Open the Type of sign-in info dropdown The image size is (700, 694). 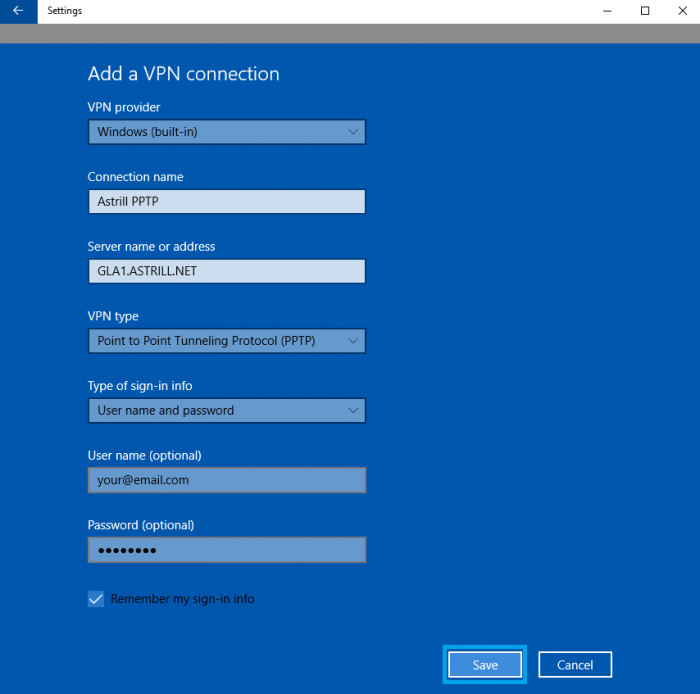coord(226,410)
